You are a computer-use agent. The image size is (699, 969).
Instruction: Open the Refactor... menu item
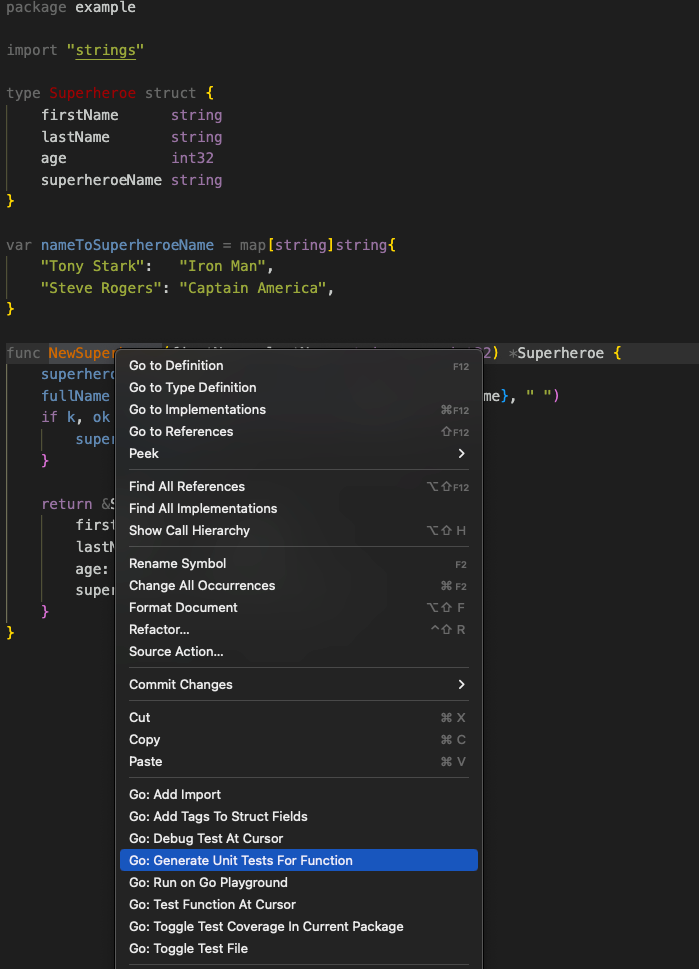click(159, 630)
